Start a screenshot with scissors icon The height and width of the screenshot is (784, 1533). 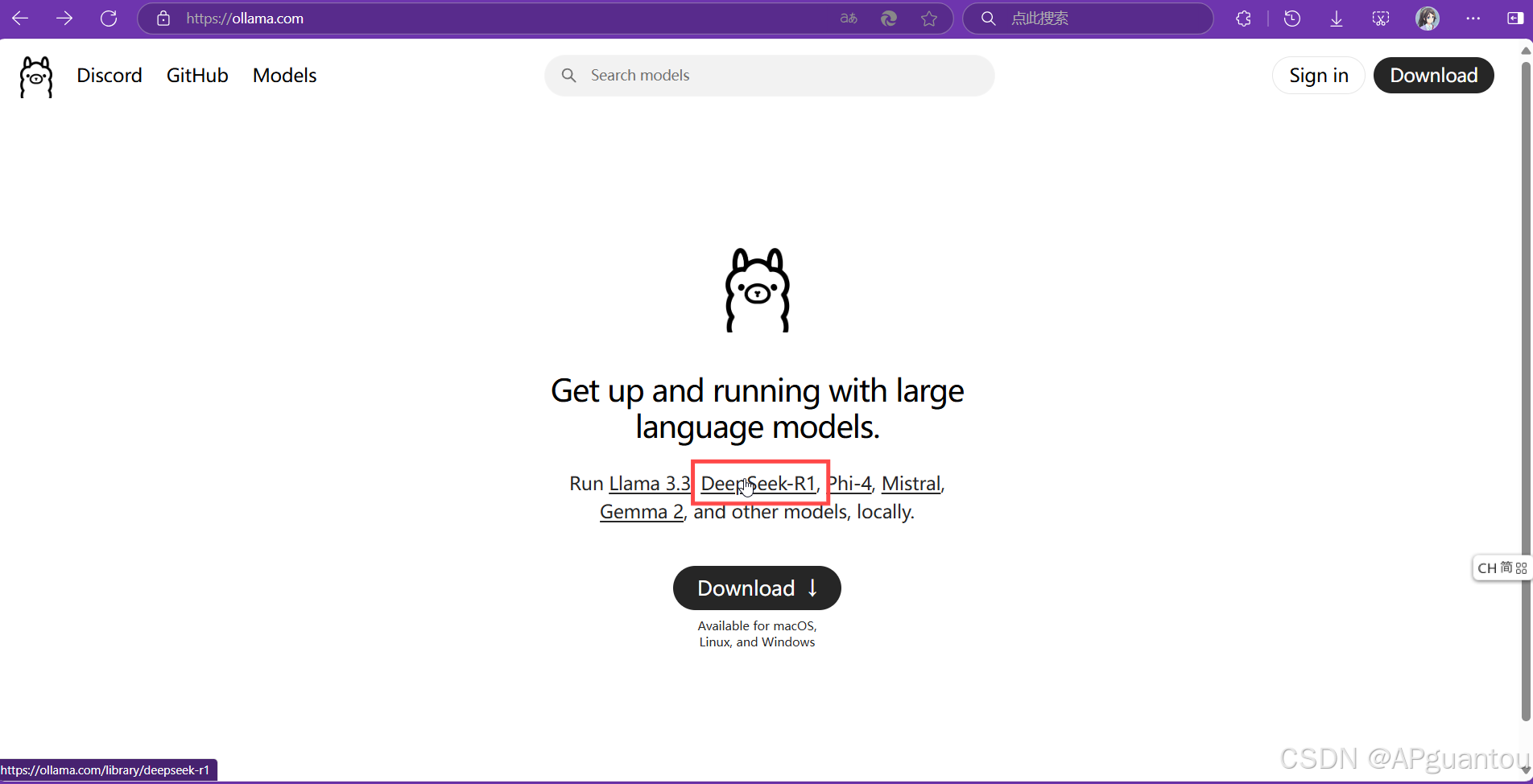[1381, 18]
